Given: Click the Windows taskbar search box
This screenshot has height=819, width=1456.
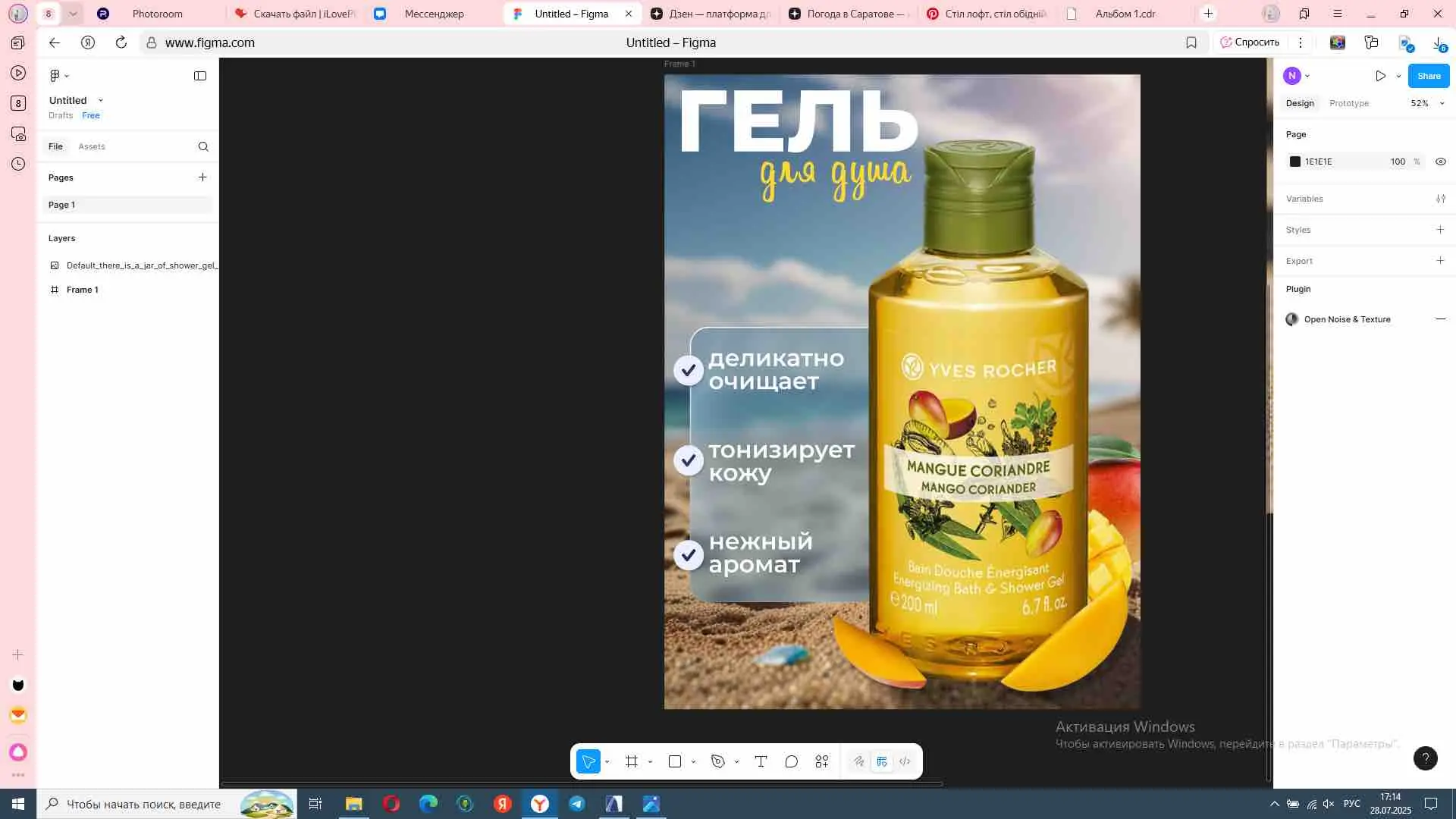Looking at the screenshot, I should (167, 804).
